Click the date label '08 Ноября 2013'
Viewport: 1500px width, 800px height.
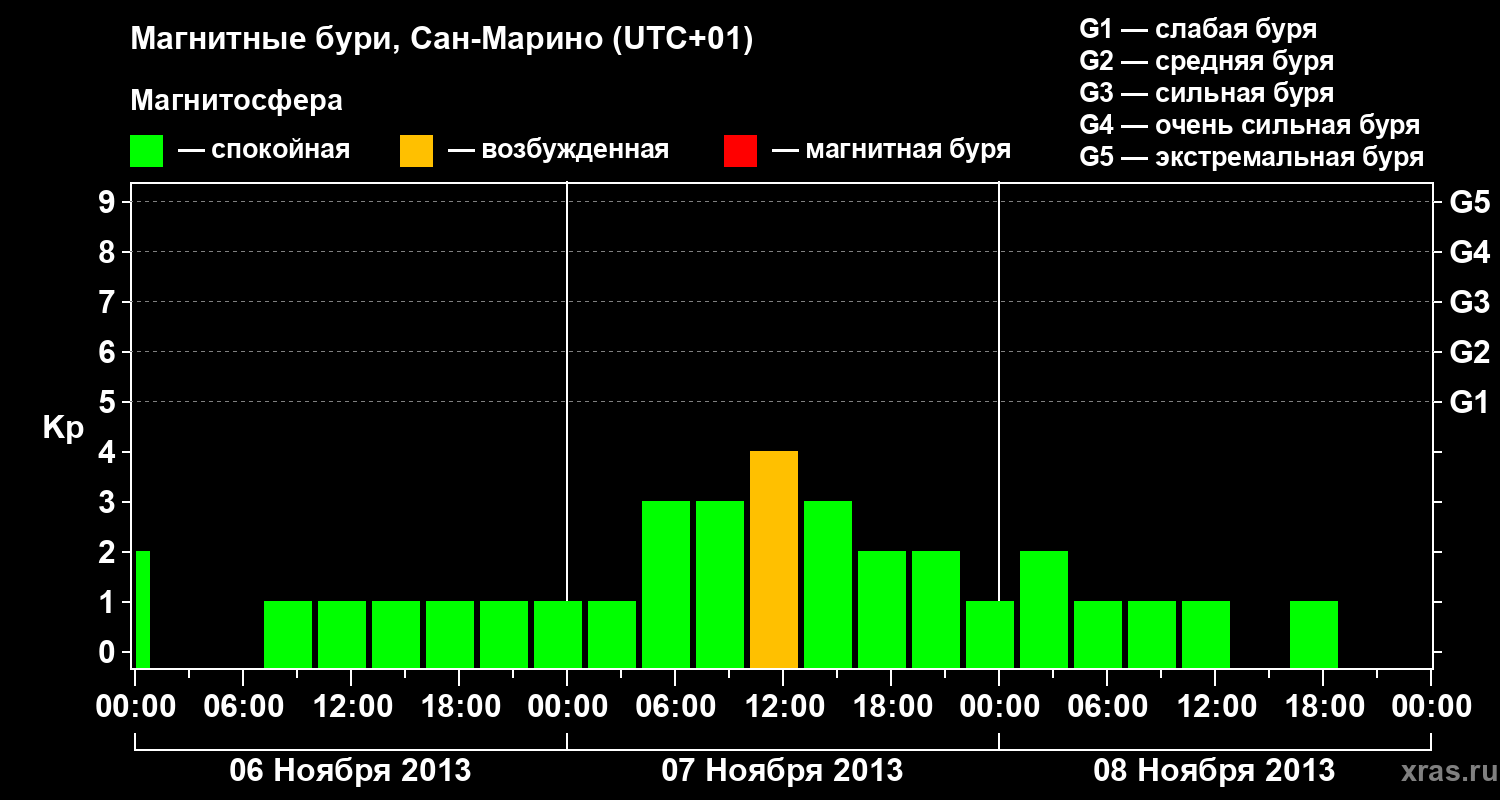1214,771
